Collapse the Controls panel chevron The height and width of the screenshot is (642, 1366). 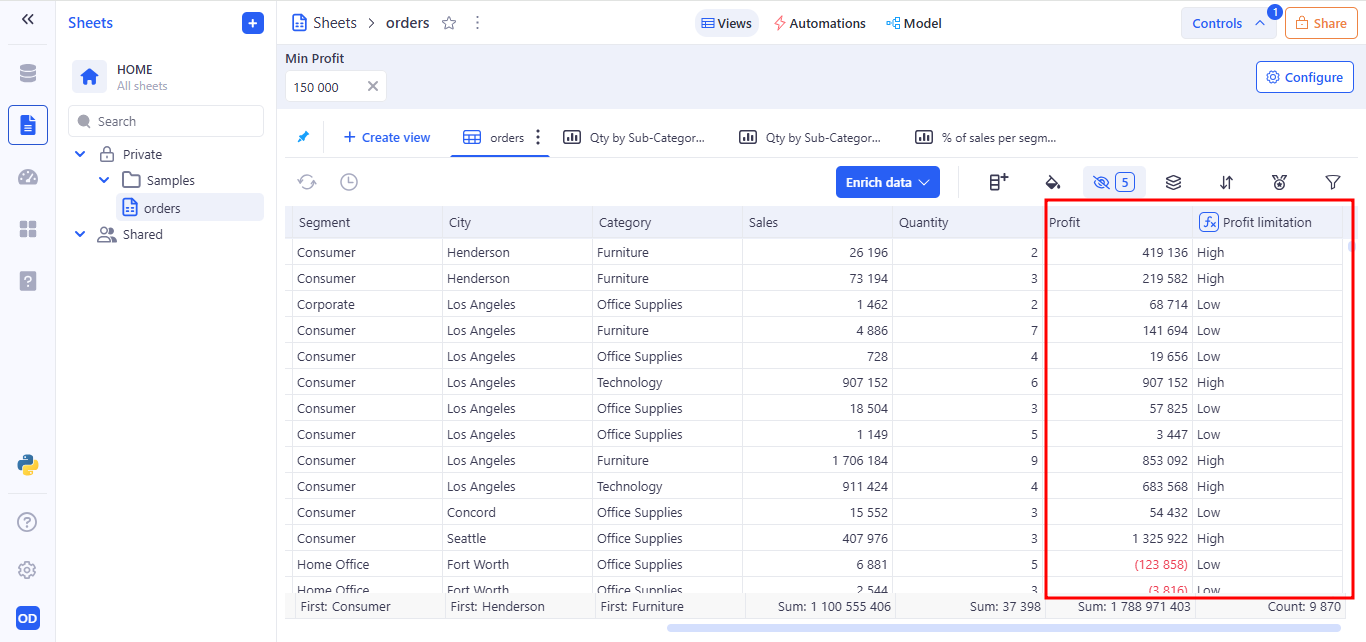click(1259, 23)
